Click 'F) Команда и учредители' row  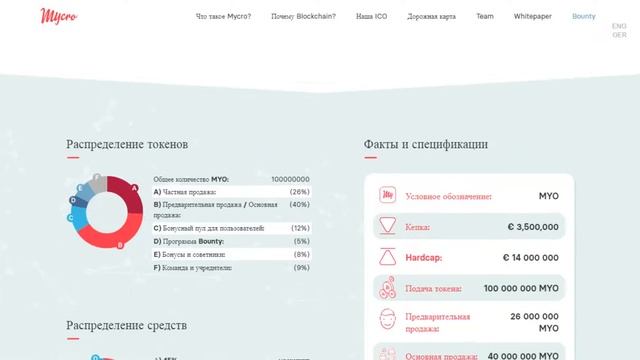point(231,268)
